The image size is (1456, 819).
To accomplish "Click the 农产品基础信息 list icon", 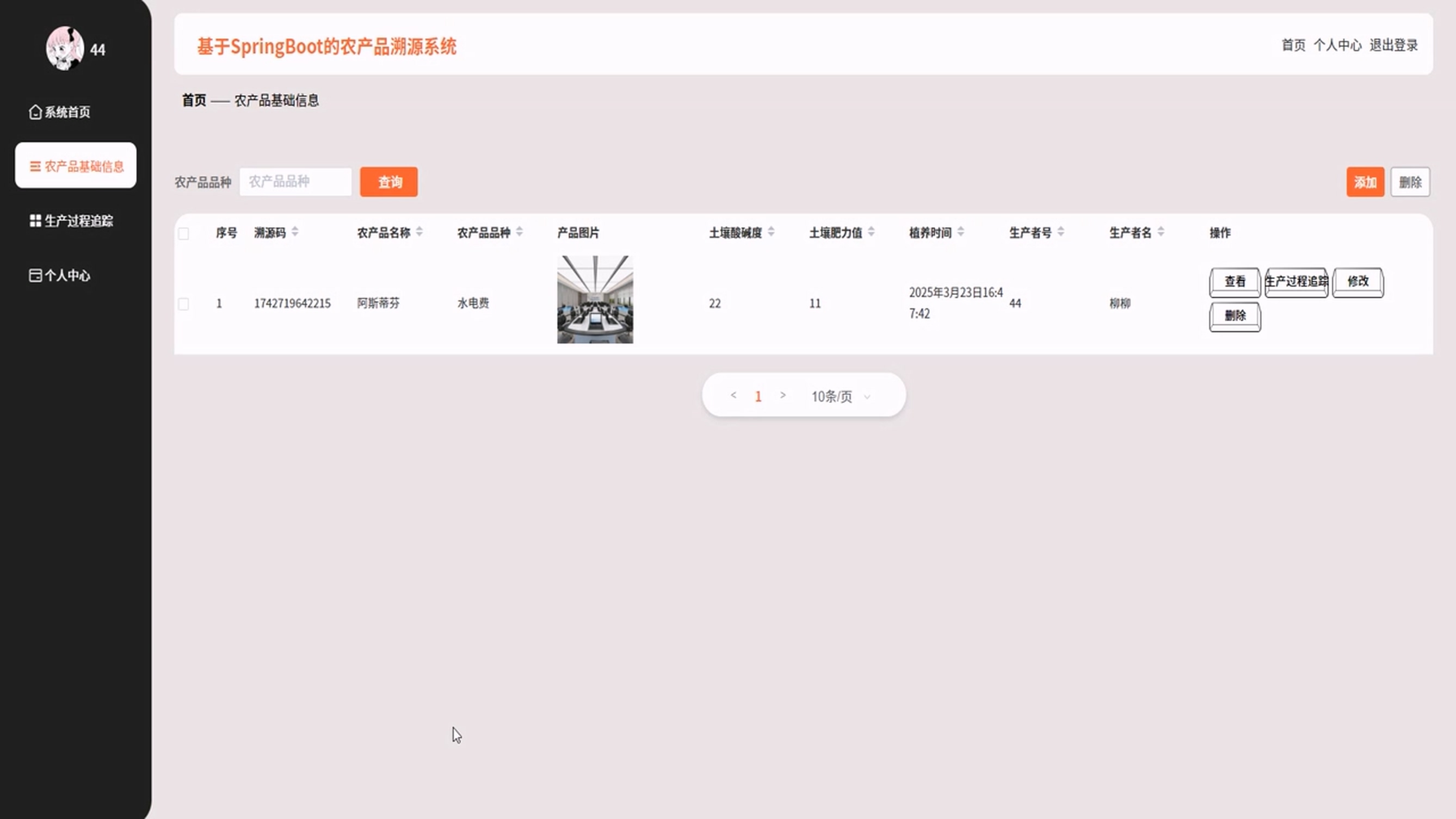I will [35, 166].
